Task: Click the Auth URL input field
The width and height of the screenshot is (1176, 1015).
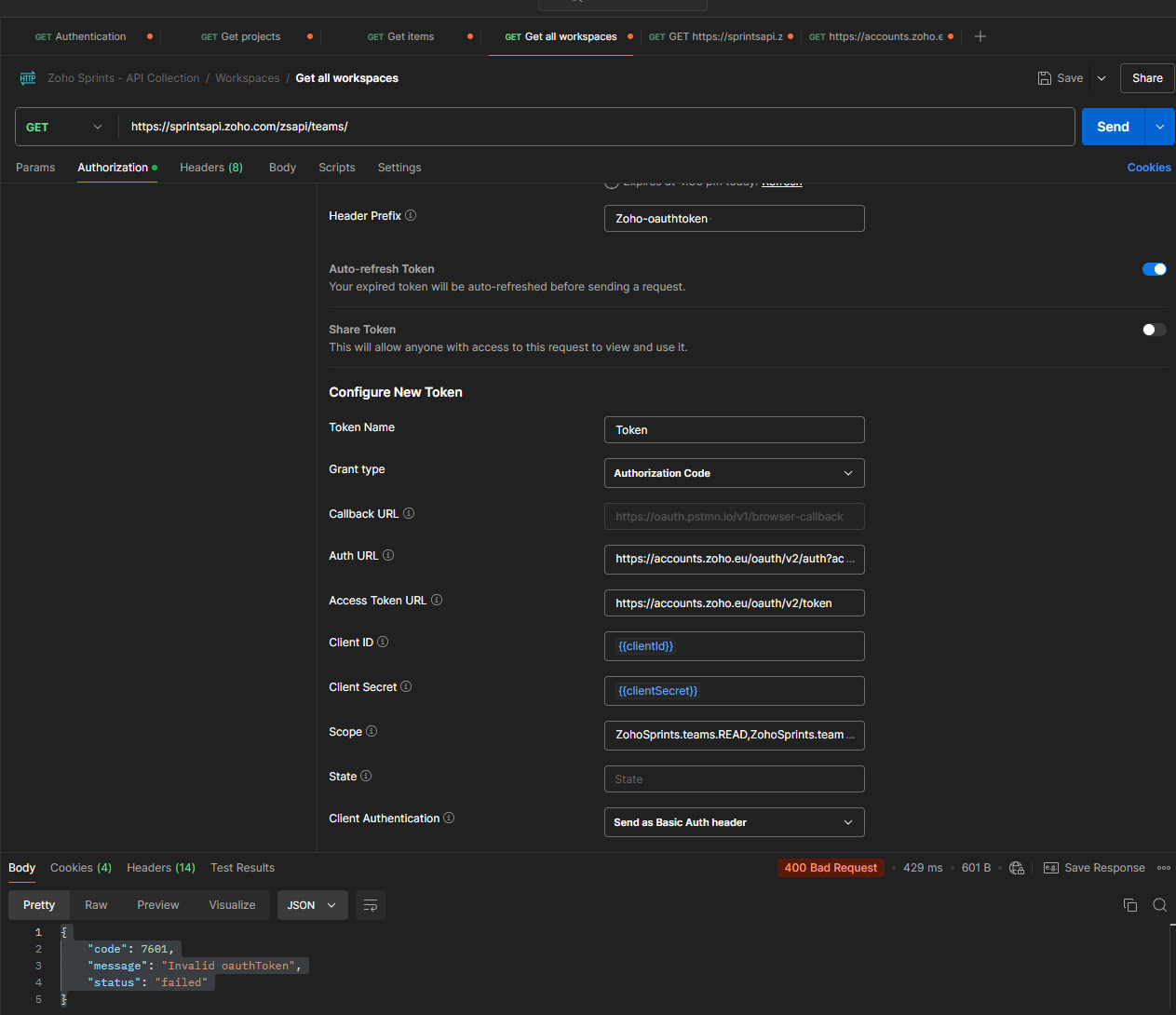Action: coord(735,559)
